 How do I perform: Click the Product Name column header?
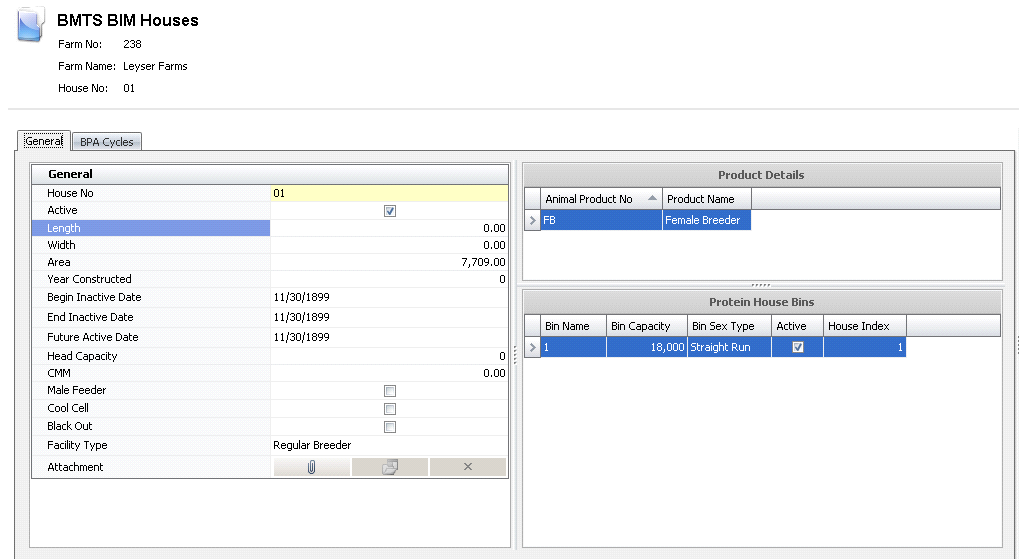coord(706,199)
